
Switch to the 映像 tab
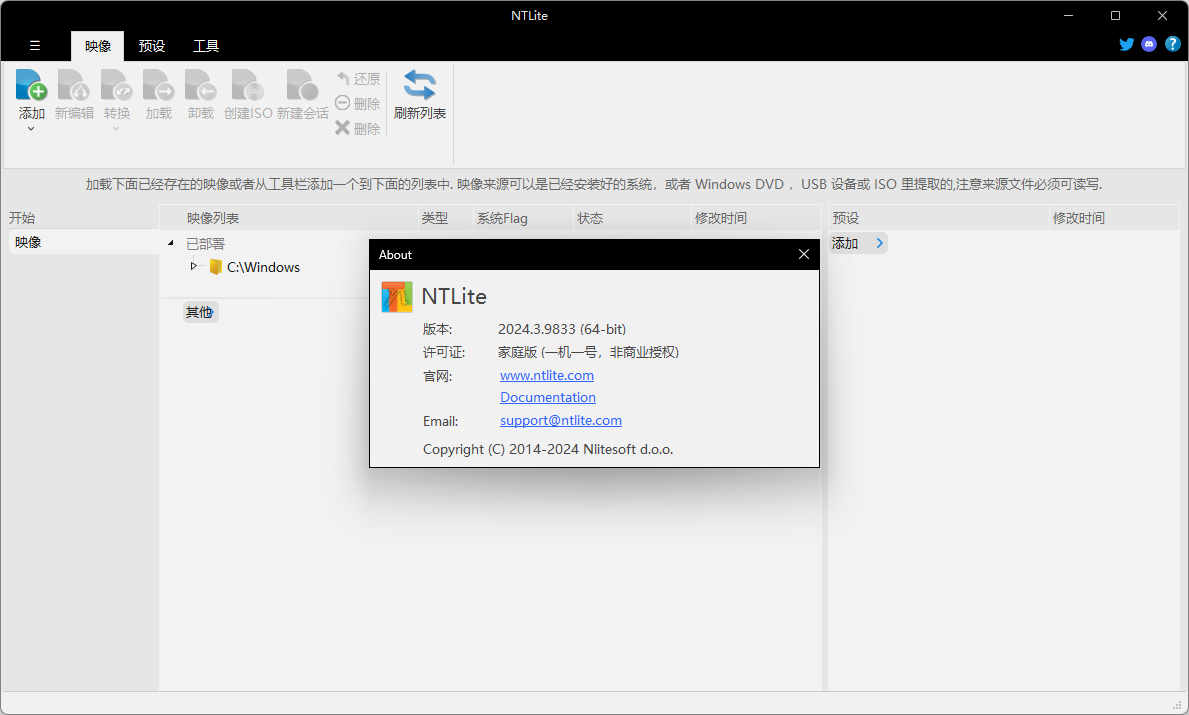(x=98, y=46)
